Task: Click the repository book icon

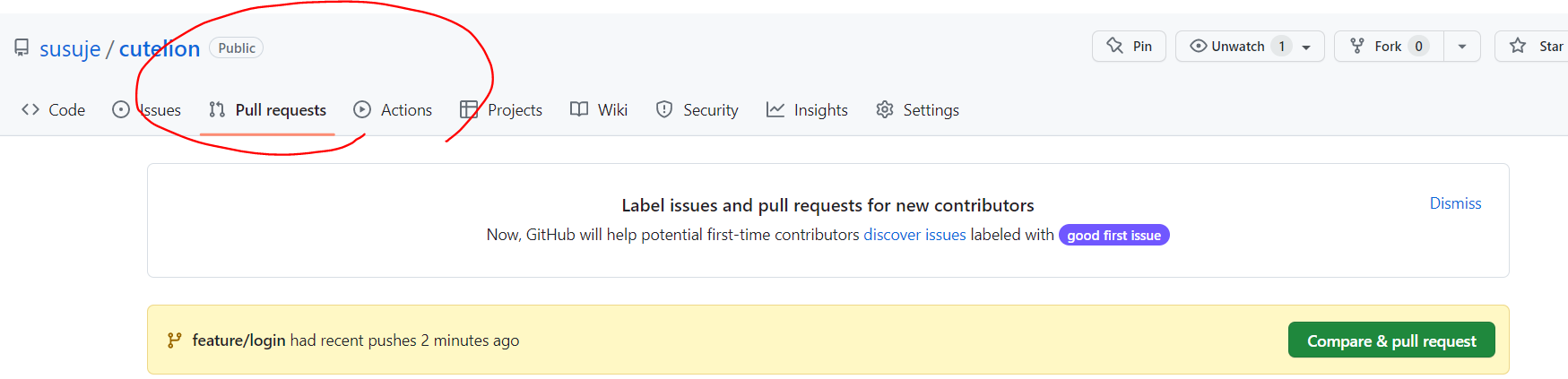Action: (x=22, y=47)
